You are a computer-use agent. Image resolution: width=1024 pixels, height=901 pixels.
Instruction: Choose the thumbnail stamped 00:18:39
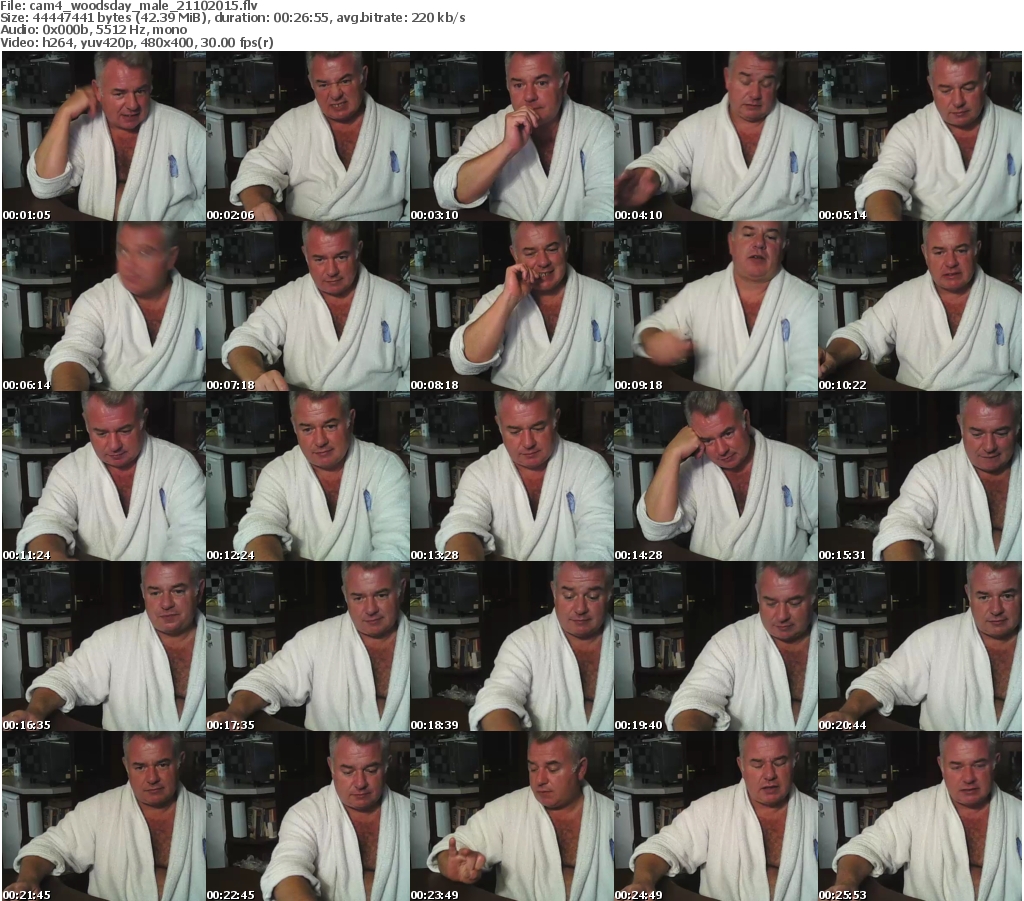tap(511, 646)
